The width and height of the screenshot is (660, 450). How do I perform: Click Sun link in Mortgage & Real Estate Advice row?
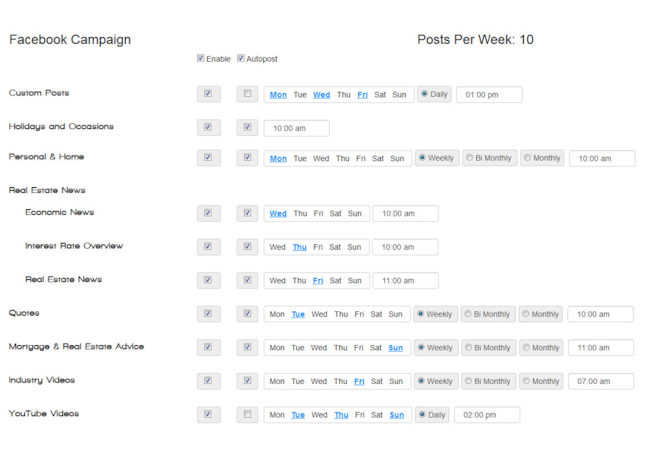tap(396, 348)
